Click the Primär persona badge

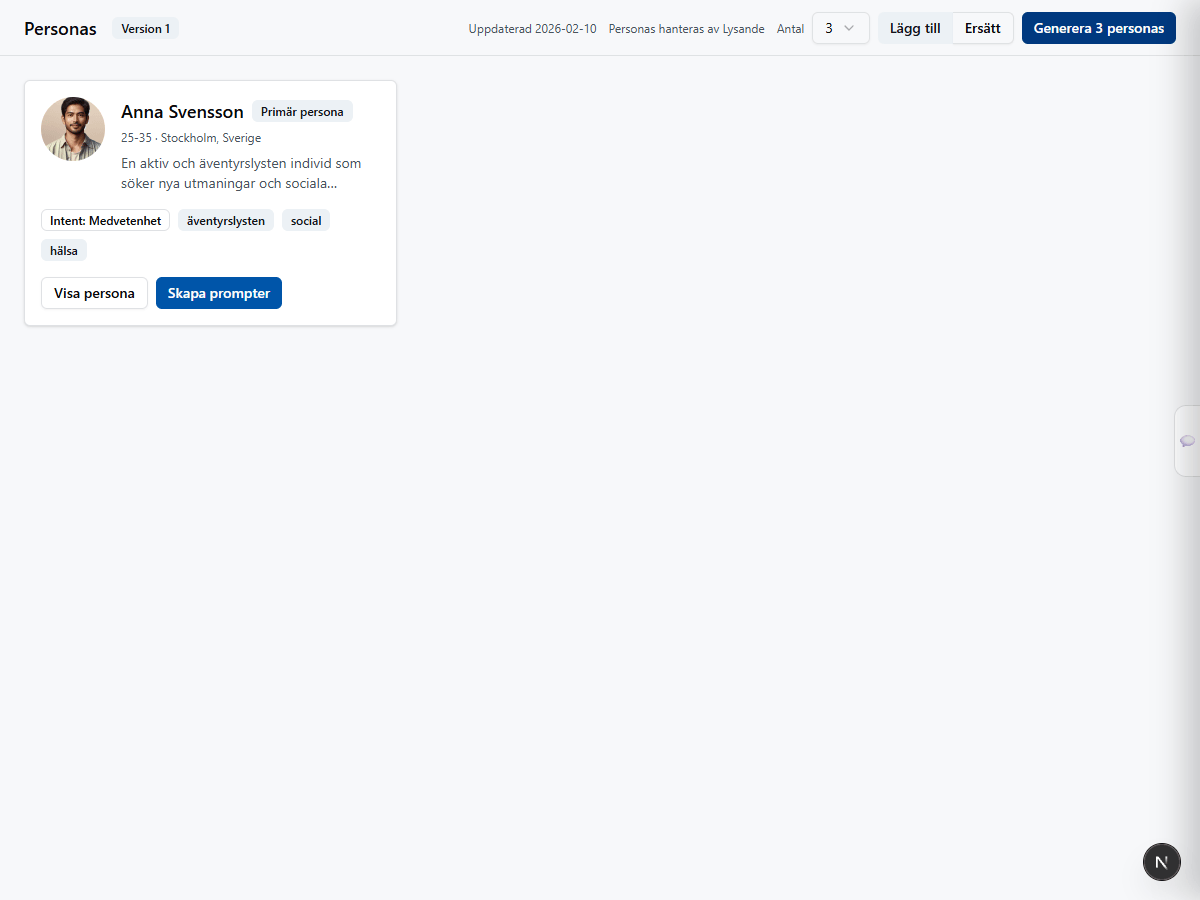302,112
